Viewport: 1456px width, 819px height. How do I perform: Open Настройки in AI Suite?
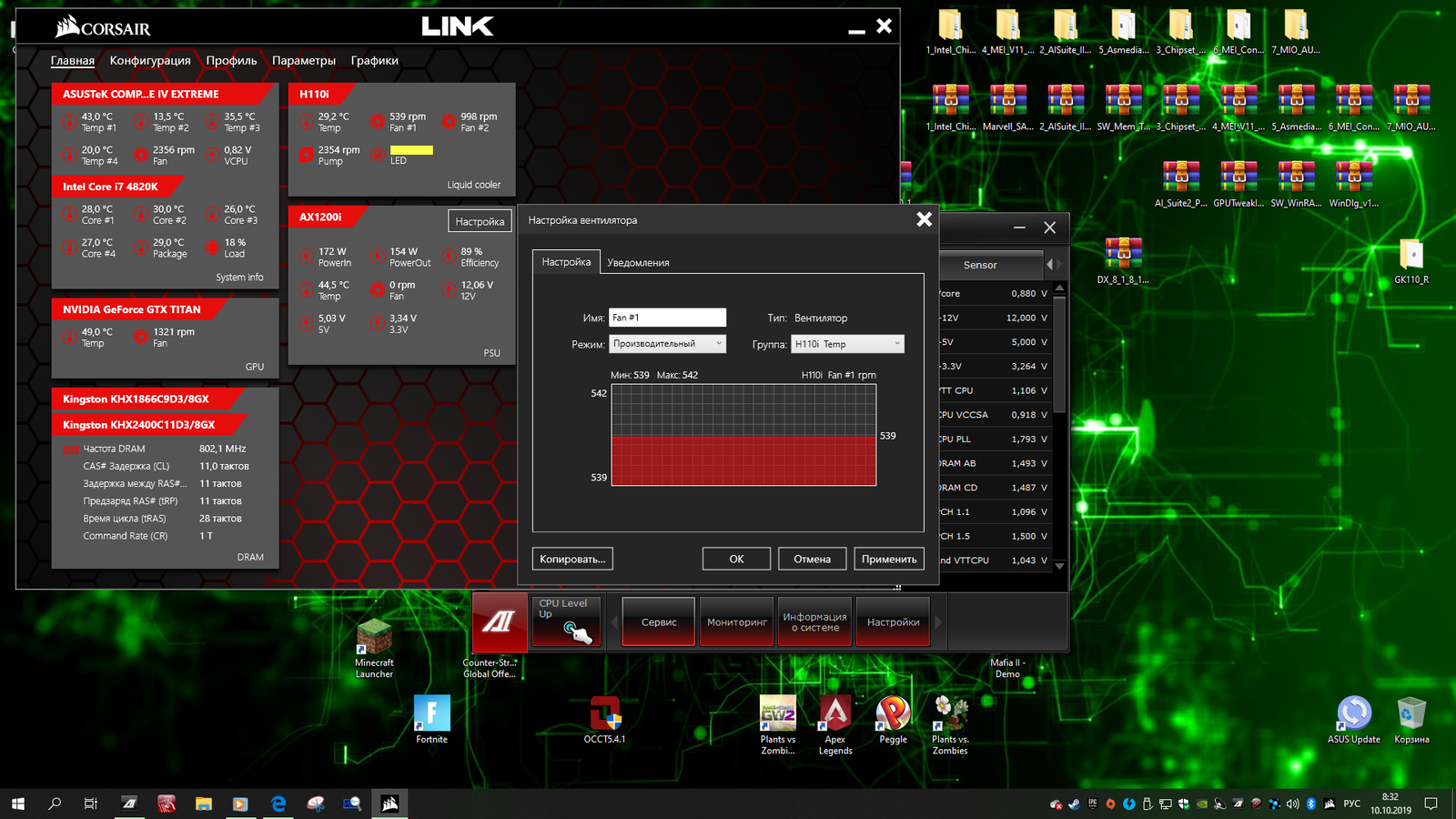tap(893, 622)
